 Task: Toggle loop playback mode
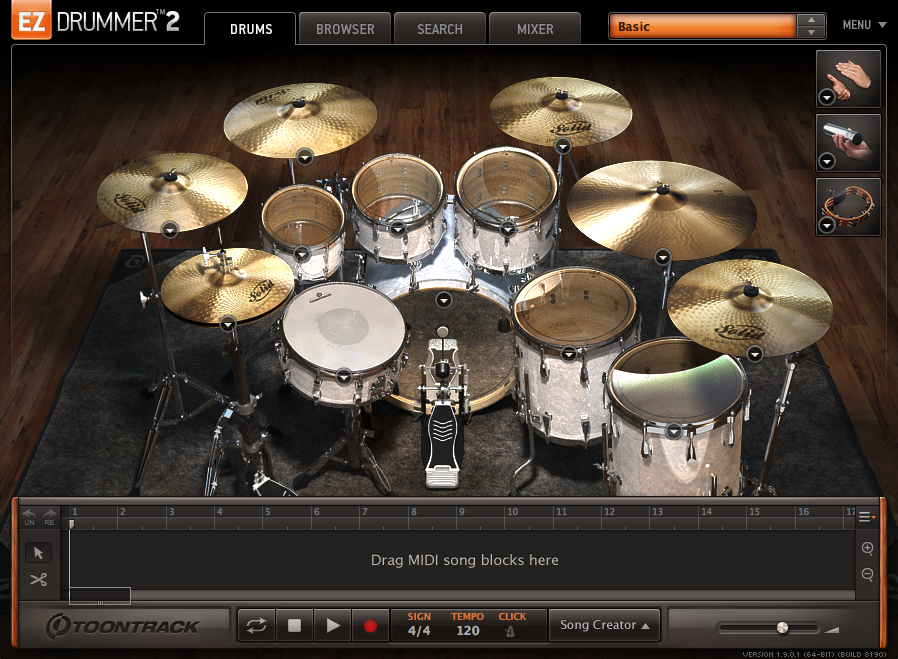256,624
